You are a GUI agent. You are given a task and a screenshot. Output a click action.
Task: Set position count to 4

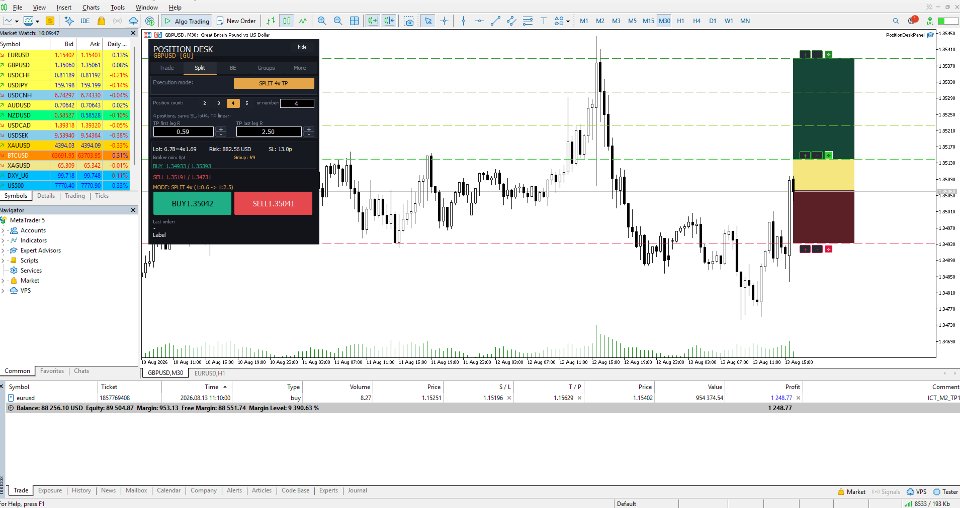(x=233, y=103)
